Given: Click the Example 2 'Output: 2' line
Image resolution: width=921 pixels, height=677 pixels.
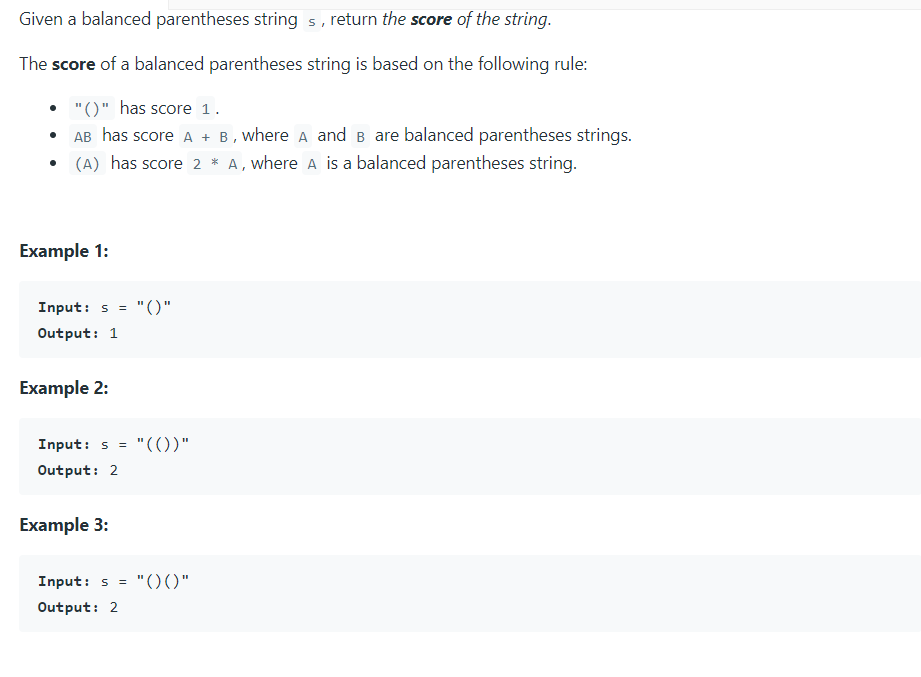Looking at the screenshot, I should pyautogui.click(x=78, y=470).
